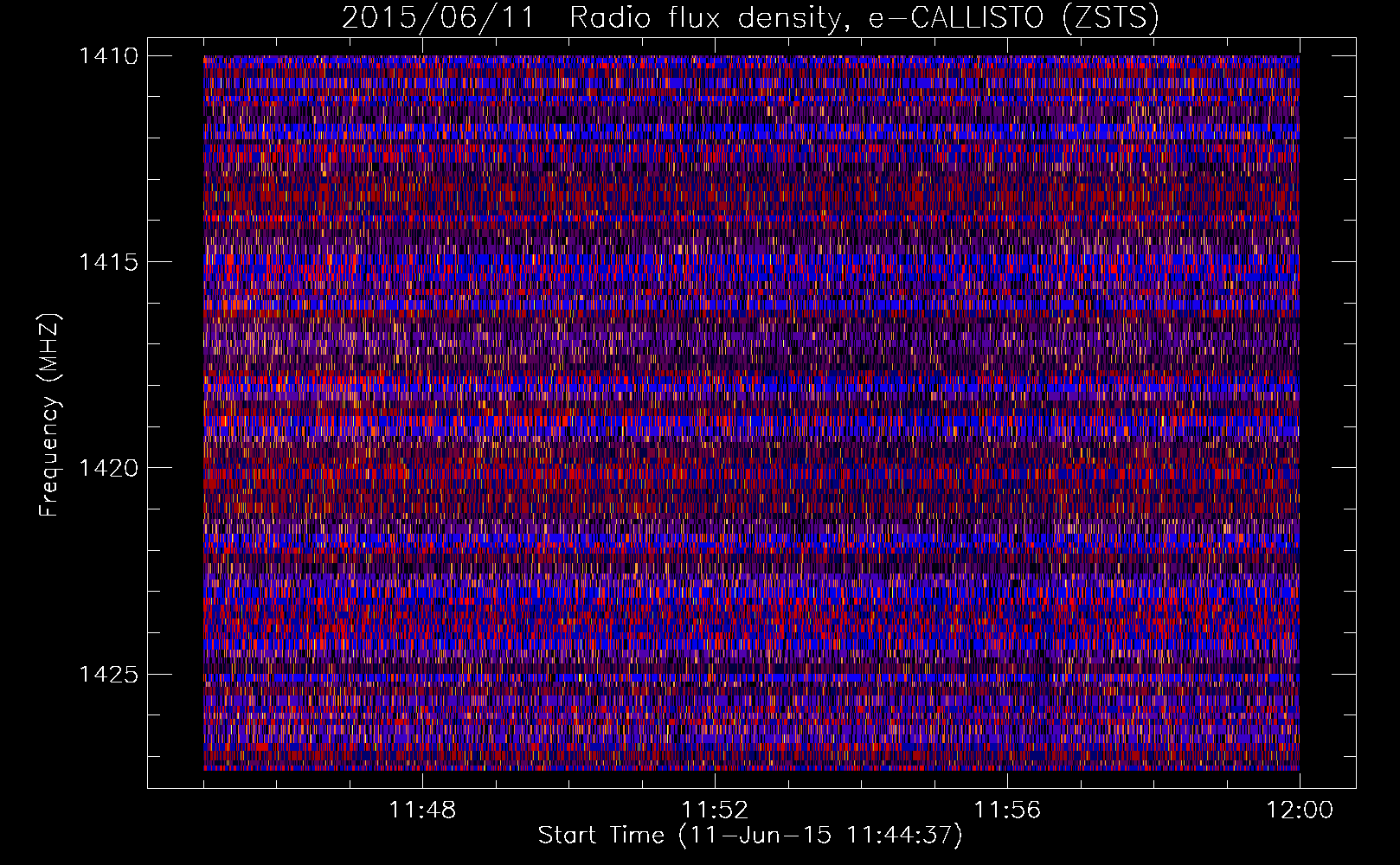
Task: Click the 1410 frequency tick label
Action: (x=108, y=56)
